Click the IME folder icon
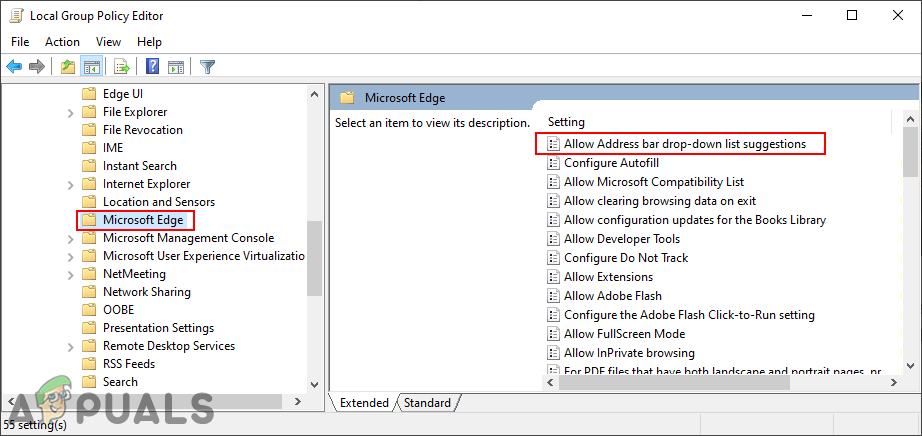The image size is (922, 436). [x=89, y=148]
